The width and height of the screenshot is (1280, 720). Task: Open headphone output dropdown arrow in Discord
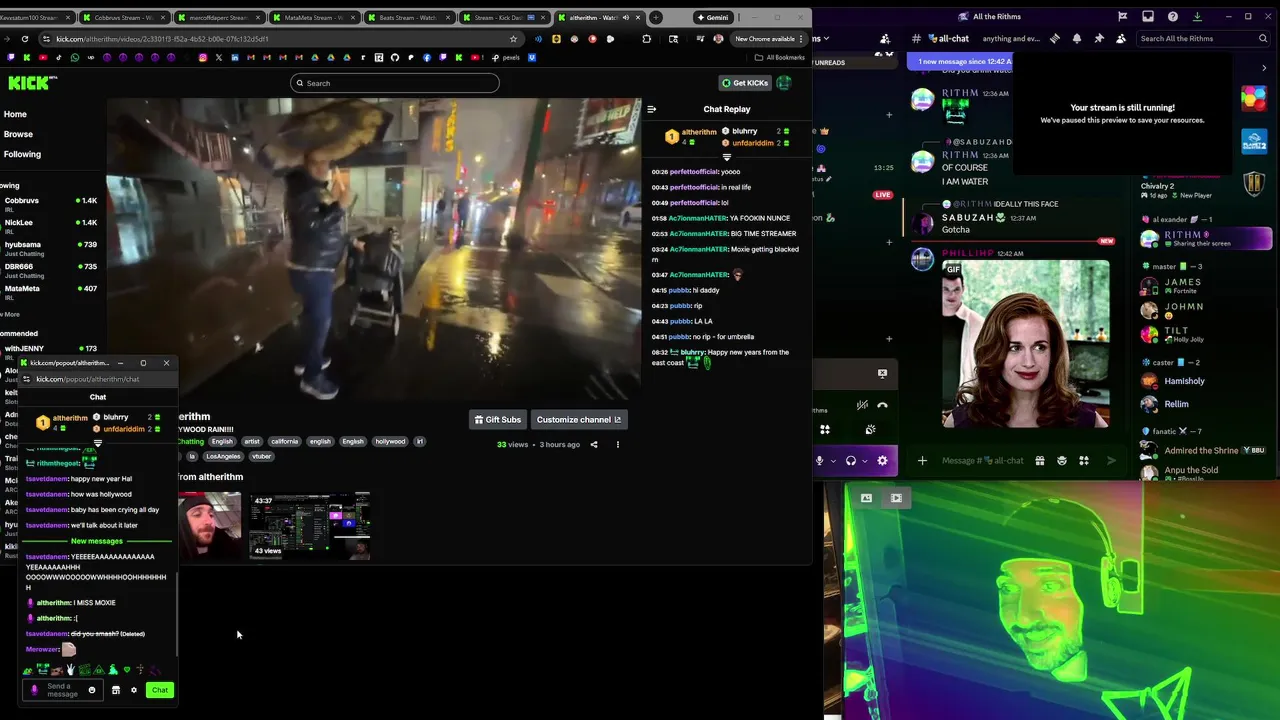[865, 460]
